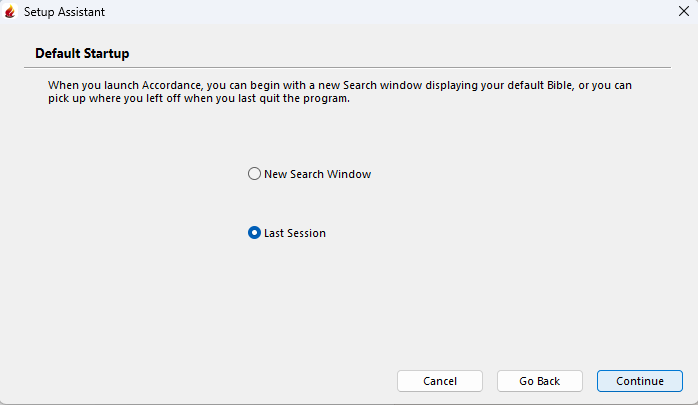The image size is (698, 405).
Task: Click the "Last Session" option label
Action: tap(294, 233)
